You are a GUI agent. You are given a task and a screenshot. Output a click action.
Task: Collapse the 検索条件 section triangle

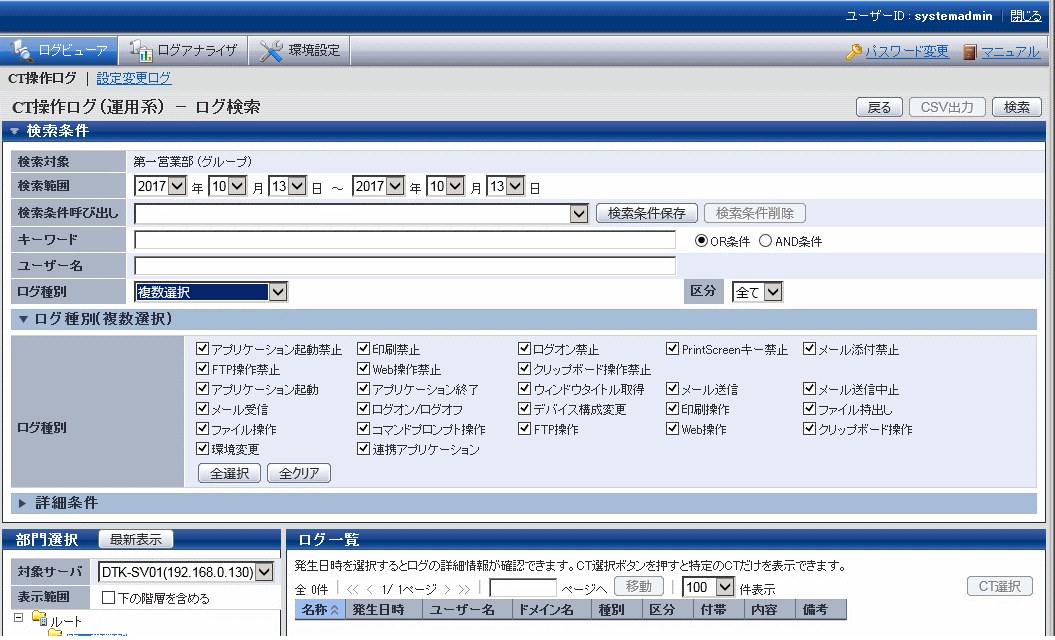point(15,131)
